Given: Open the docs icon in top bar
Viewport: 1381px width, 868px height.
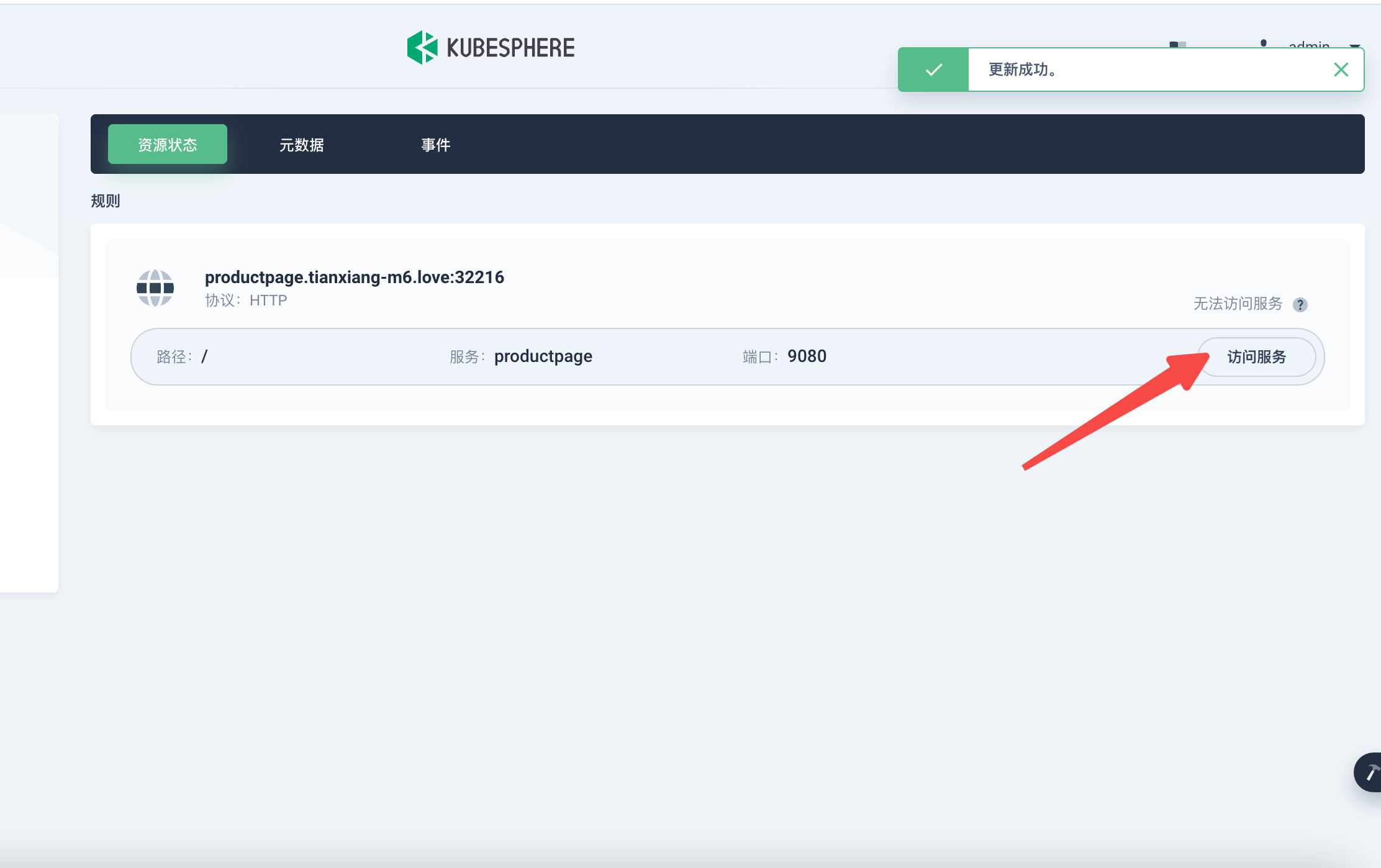Looking at the screenshot, I should point(1177,44).
